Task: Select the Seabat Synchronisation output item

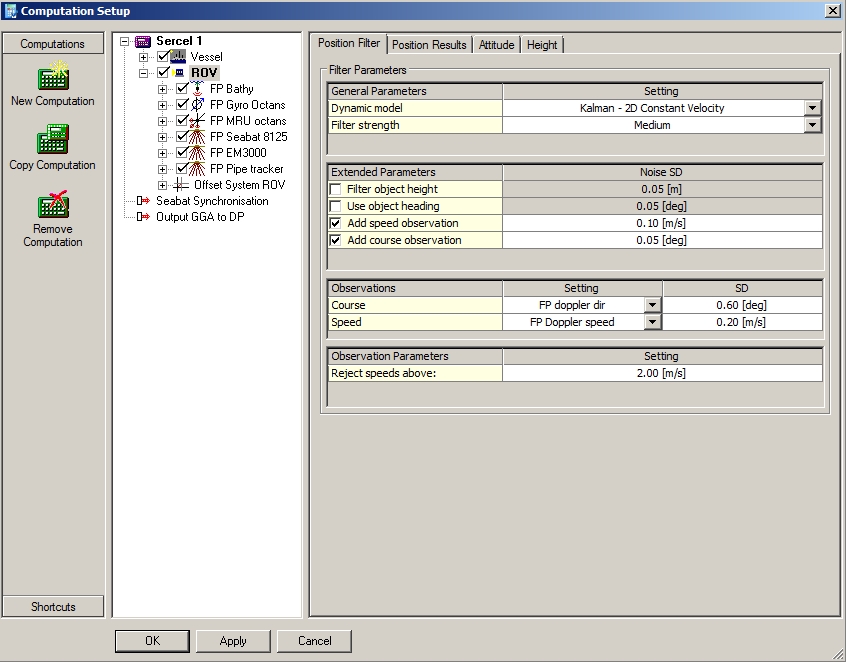Action: [211, 201]
